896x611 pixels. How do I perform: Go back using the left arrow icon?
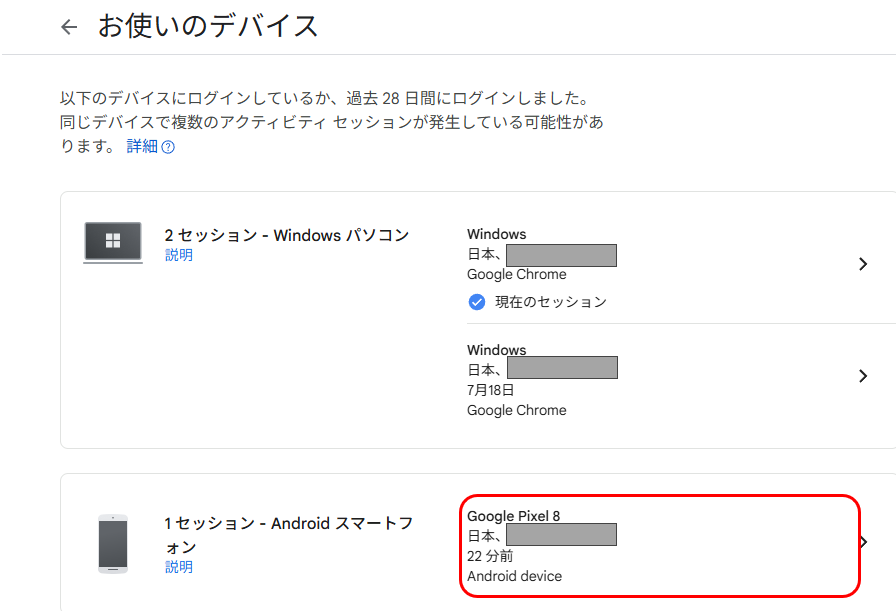69,26
